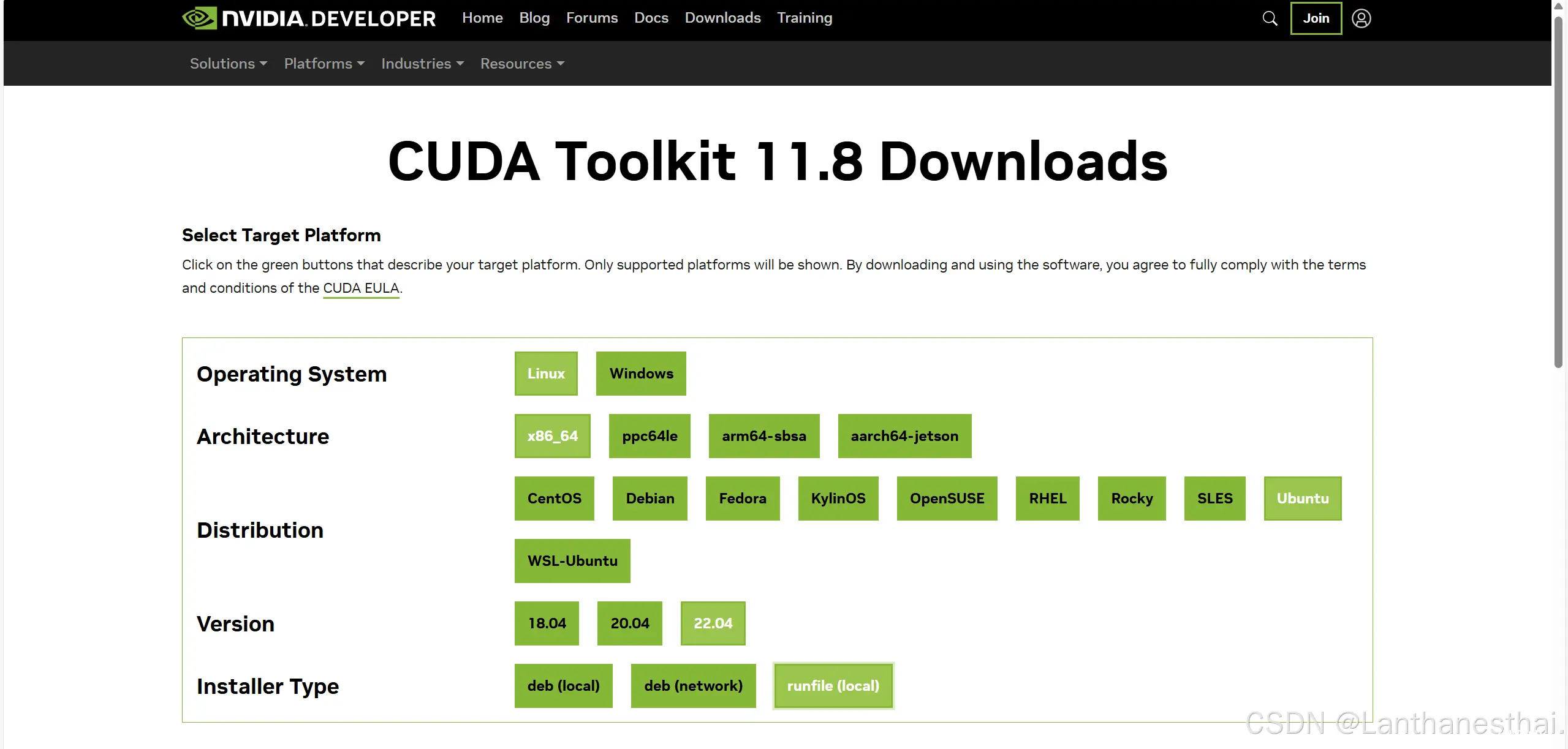1568x749 pixels.
Task: Click the scrollbar up arrow
Action: click(x=1559, y=6)
